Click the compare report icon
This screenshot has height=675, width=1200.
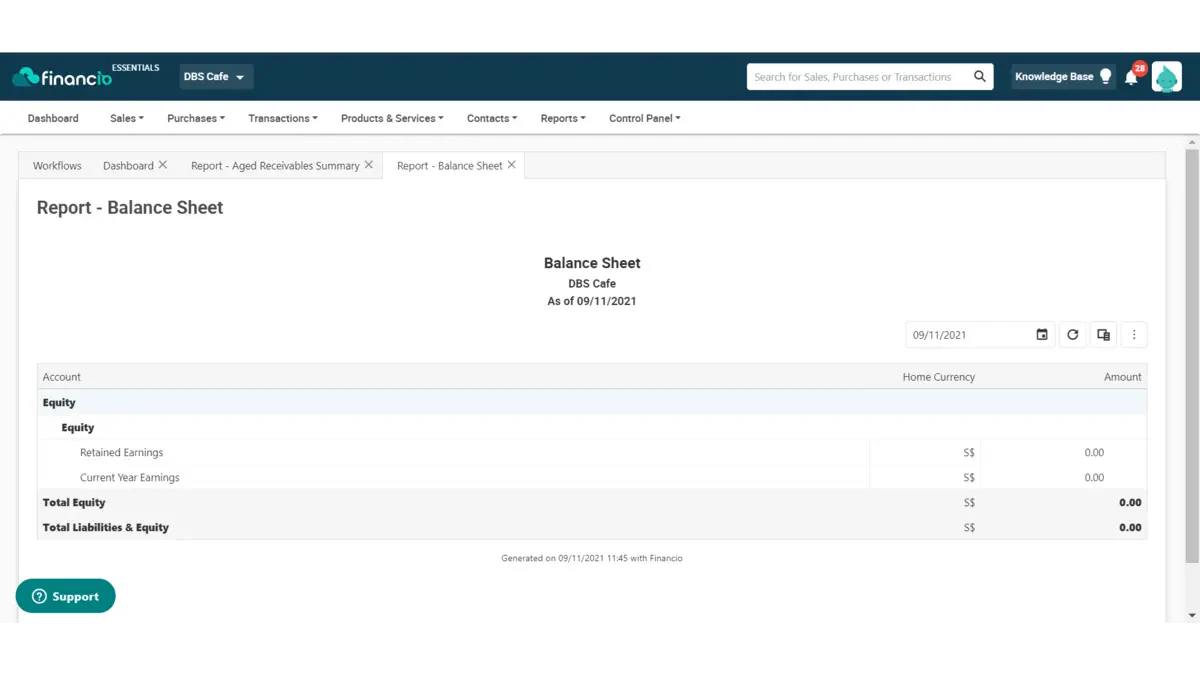pyautogui.click(x=1103, y=335)
